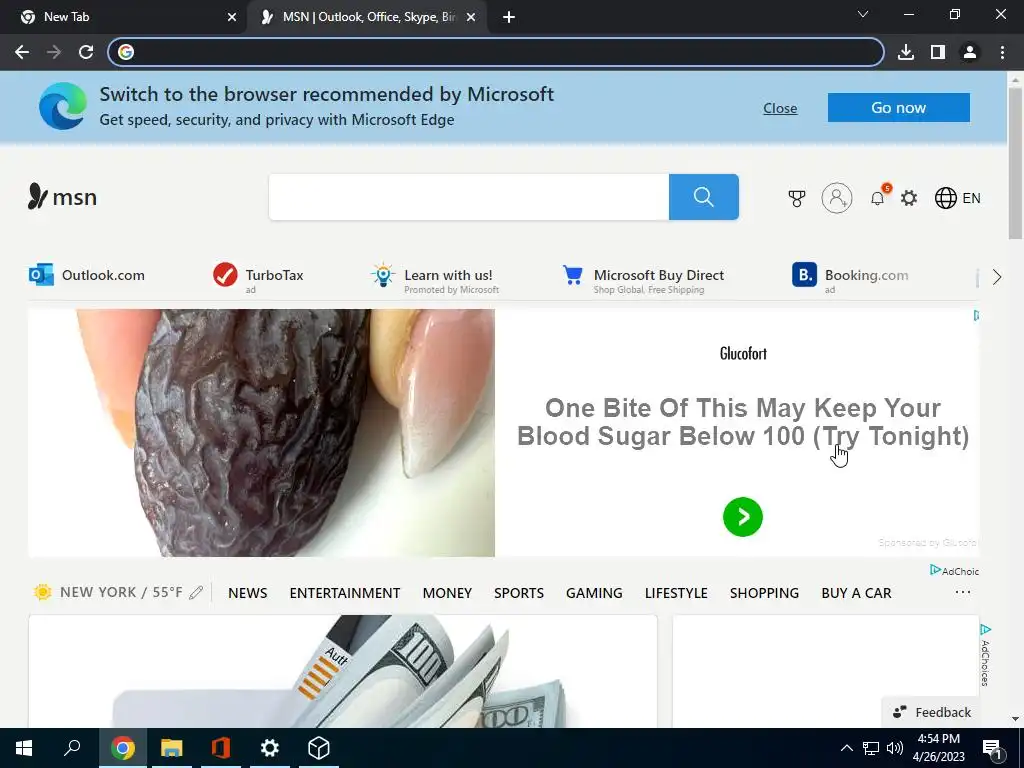Open the notifications bell icon
Image resolution: width=1024 pixels, height=768 pixels.
[x=878, y=198]
